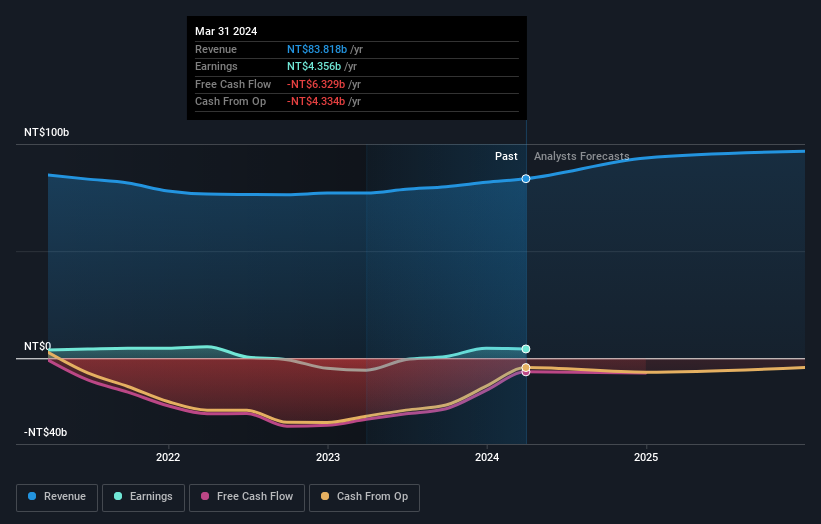Click the Earnings row label in tooltip
Screen dimensions: 821x524
[x=216, y=66]
